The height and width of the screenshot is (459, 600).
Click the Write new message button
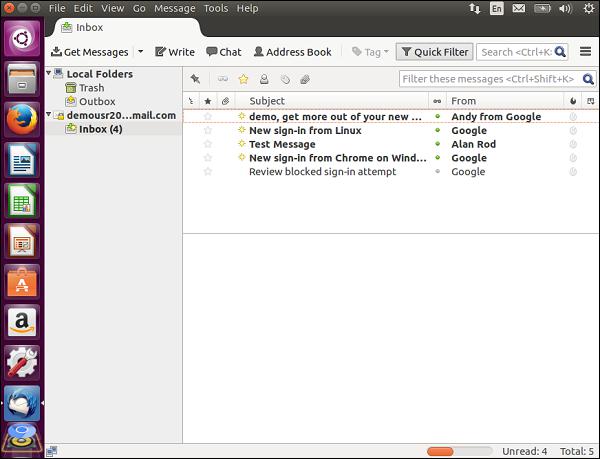tap(175, 52)
